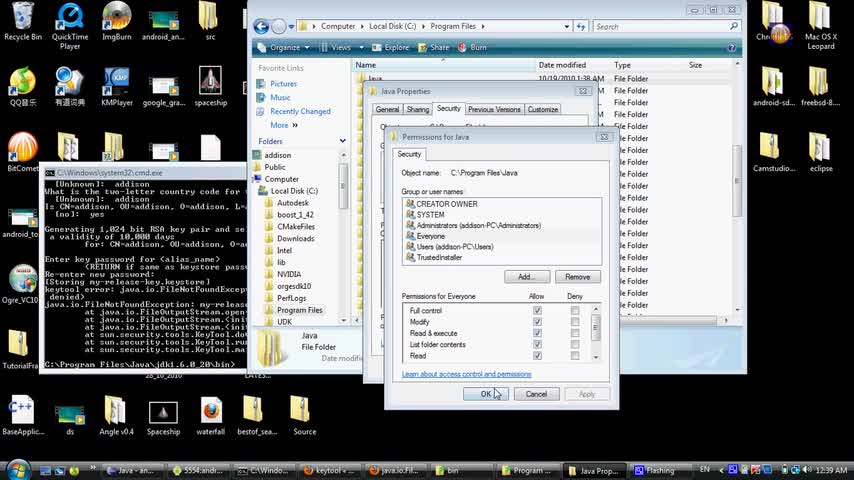Select the BaseApplic C++ file icon

(x=23, y=415)
